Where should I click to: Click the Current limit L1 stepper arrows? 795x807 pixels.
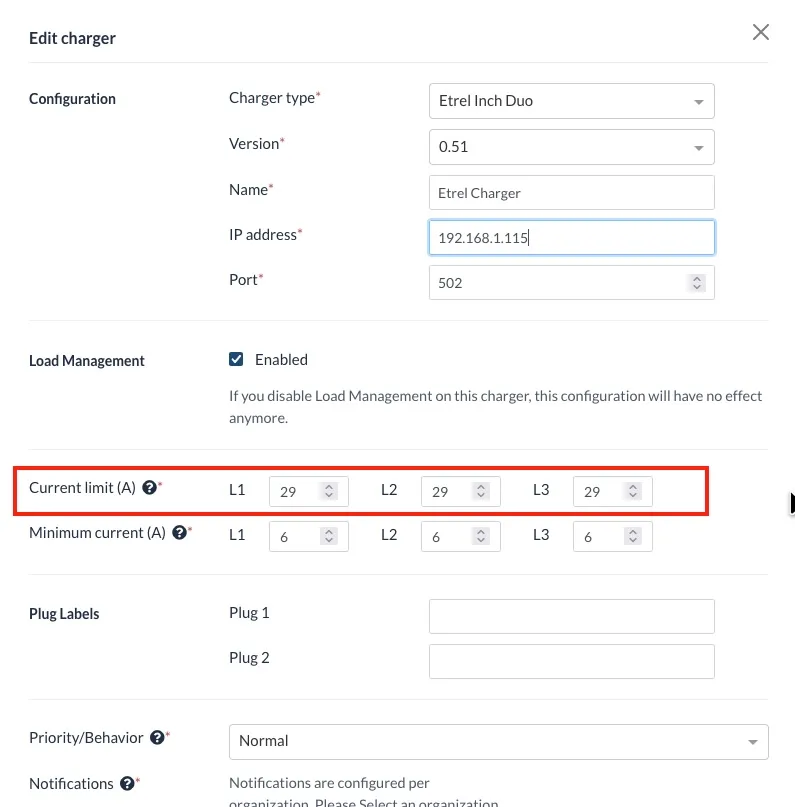coord(329,491)
